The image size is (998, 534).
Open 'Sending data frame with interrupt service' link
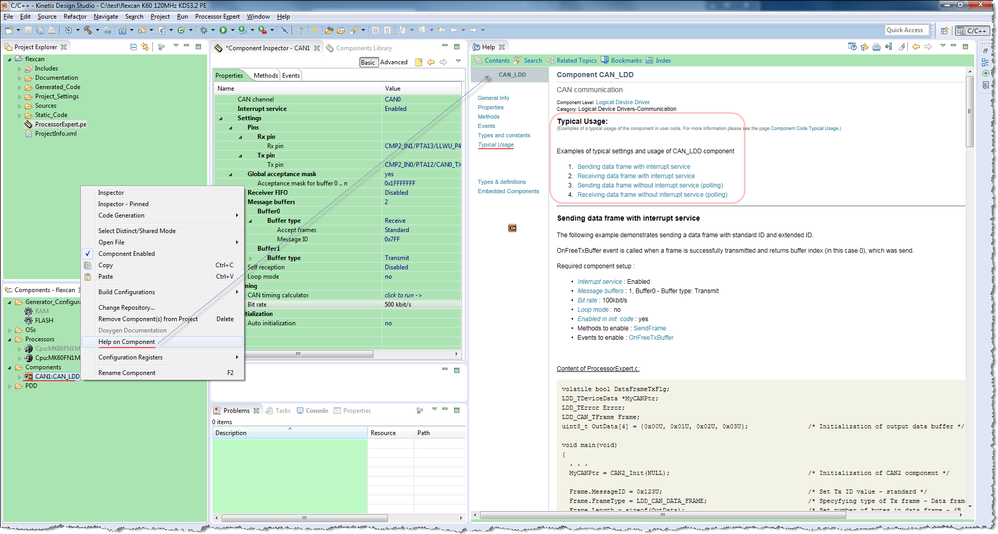coord(633,166)
